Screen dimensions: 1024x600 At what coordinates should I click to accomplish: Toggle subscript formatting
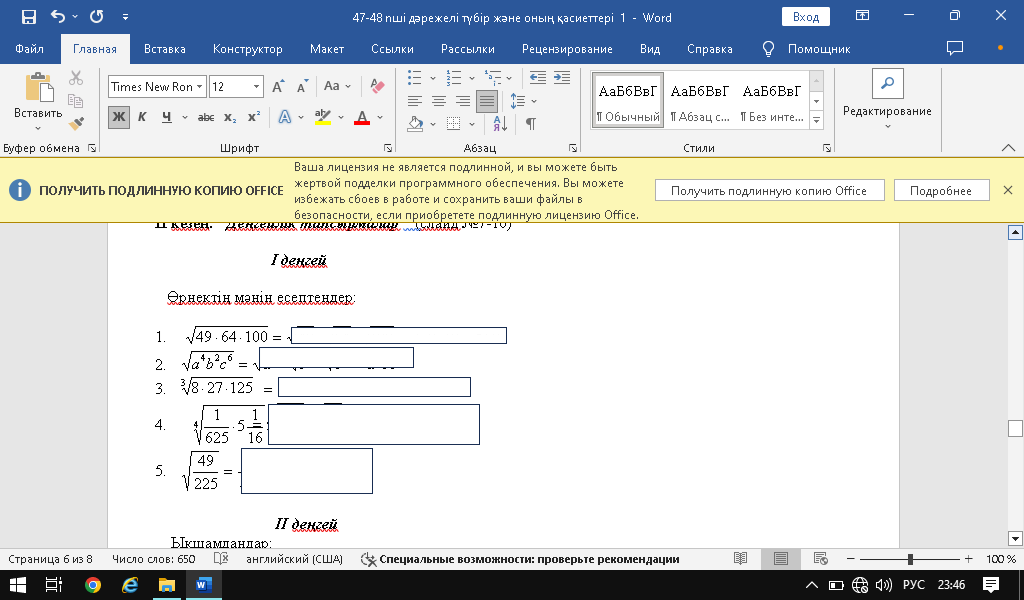pos(230,118)
